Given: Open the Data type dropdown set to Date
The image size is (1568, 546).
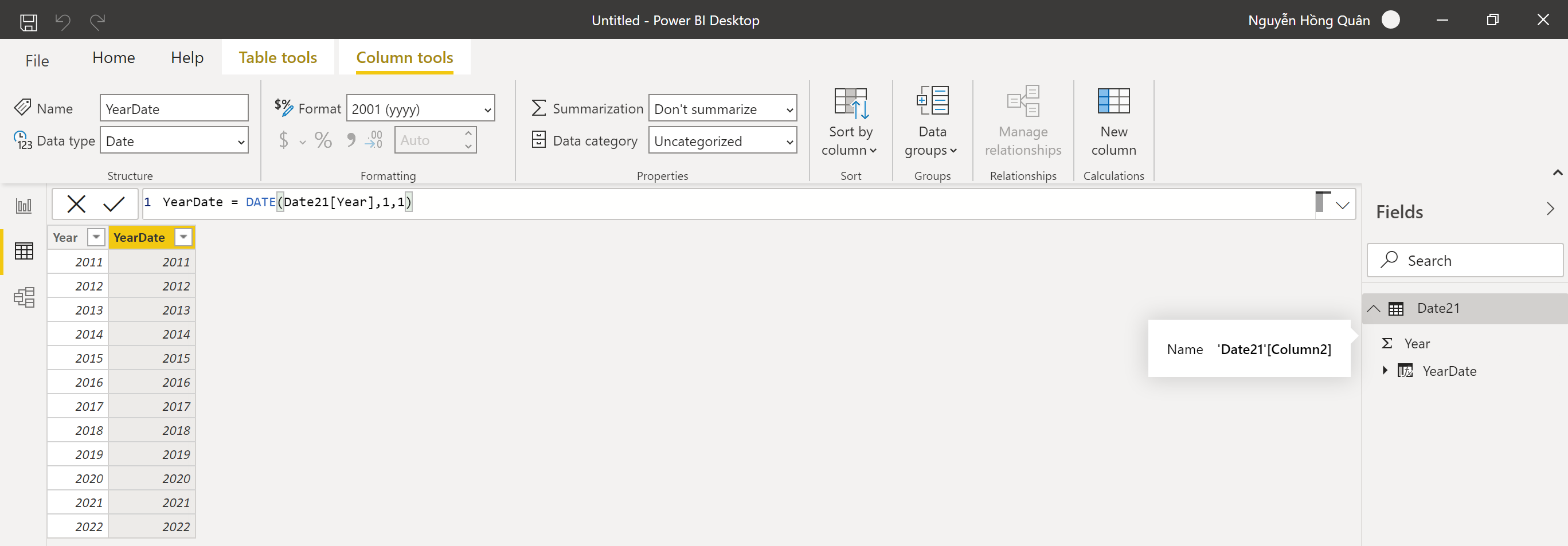Looking at the screenshot, I should pos(174,141).
